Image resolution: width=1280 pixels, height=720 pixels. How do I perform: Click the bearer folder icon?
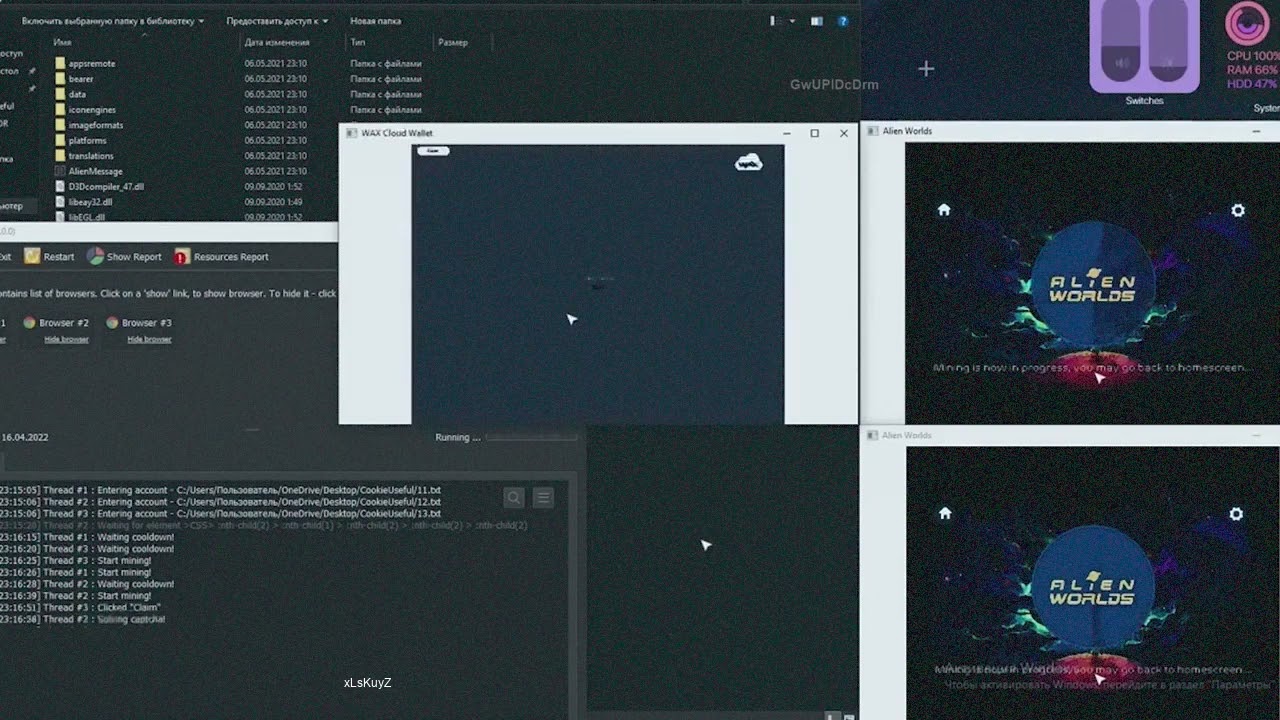60,79
